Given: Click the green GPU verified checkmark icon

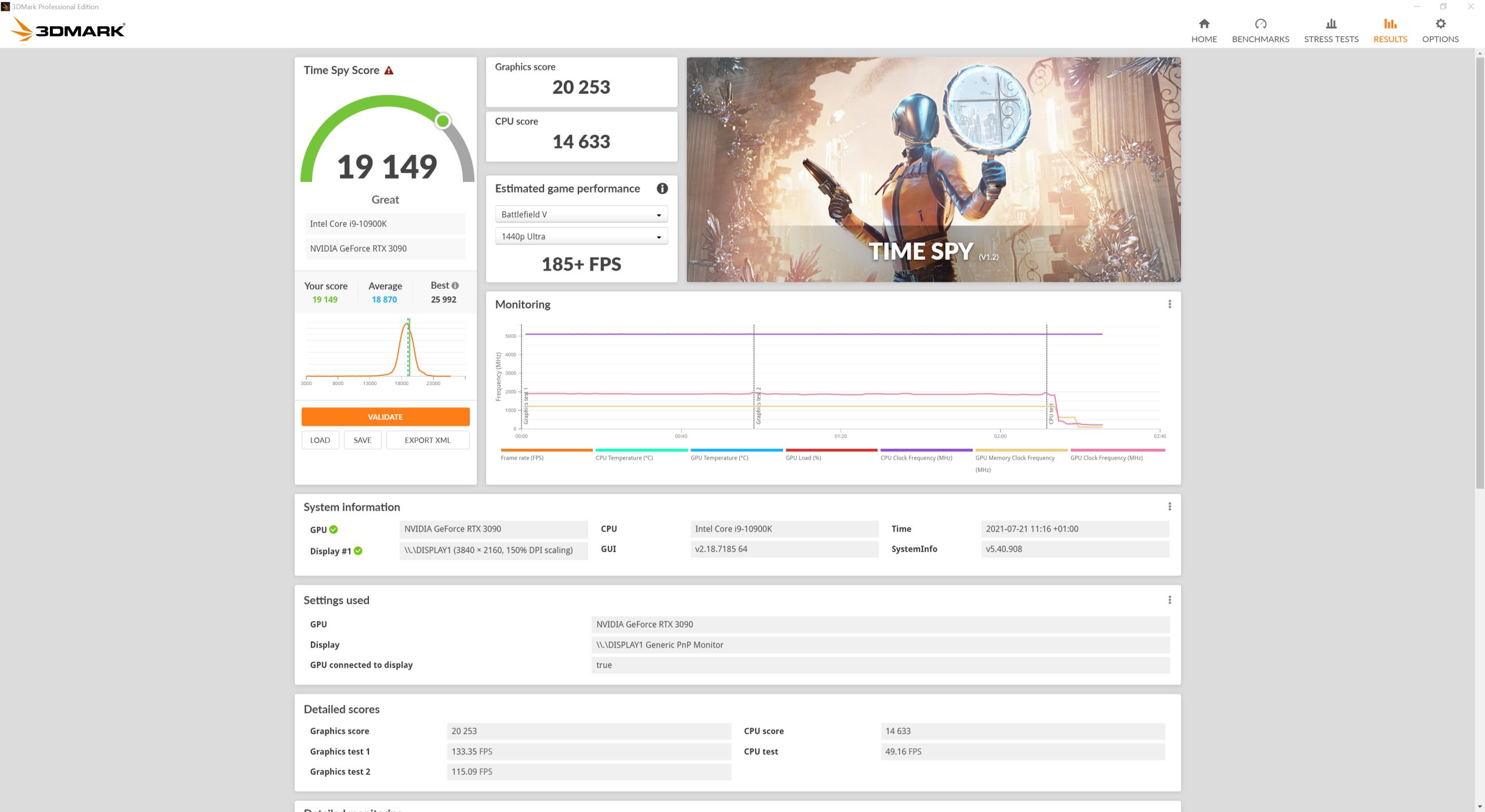Looking at the screenshot, I should coord(334,530).
